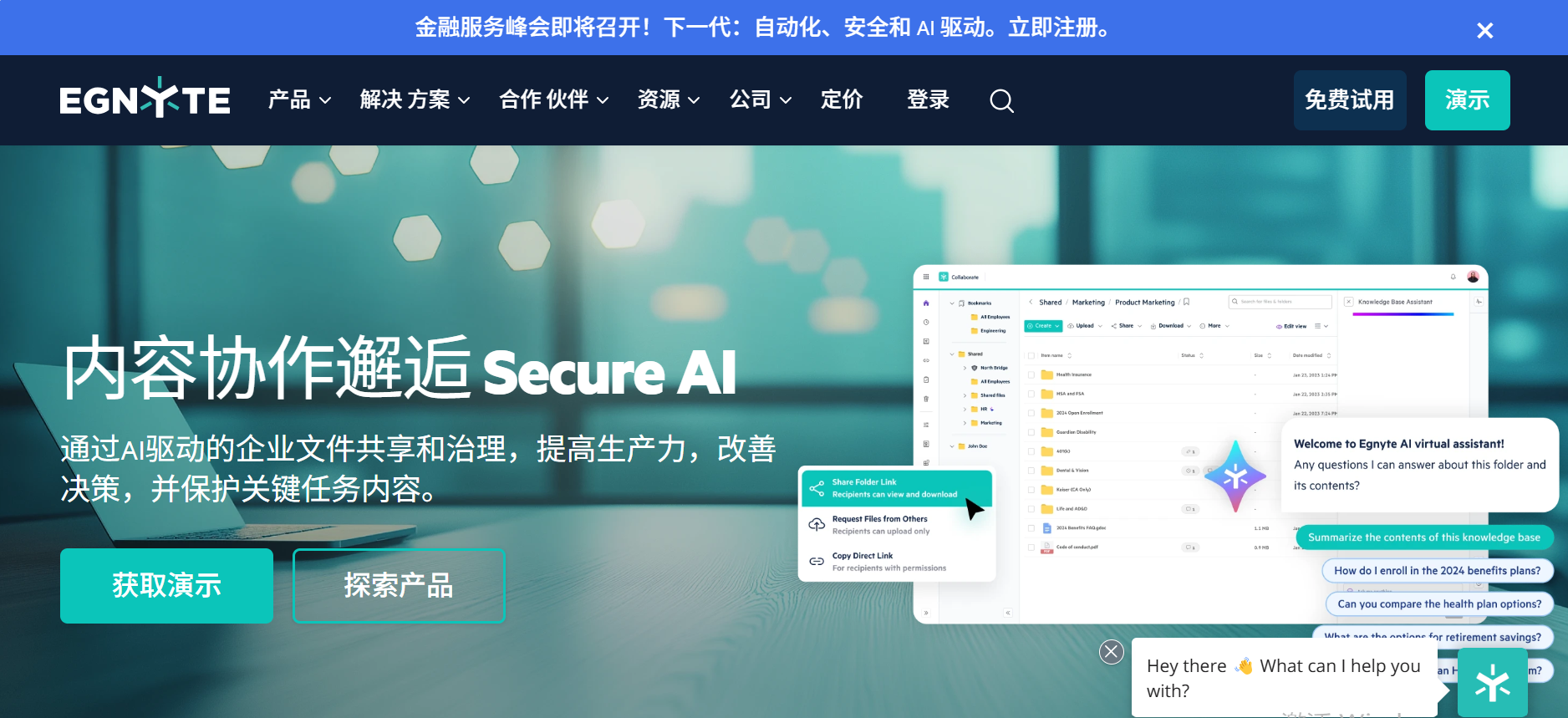Click the 演示 button in header
The width and height of the screenshot is (1568, 718).
[1467, 100]
